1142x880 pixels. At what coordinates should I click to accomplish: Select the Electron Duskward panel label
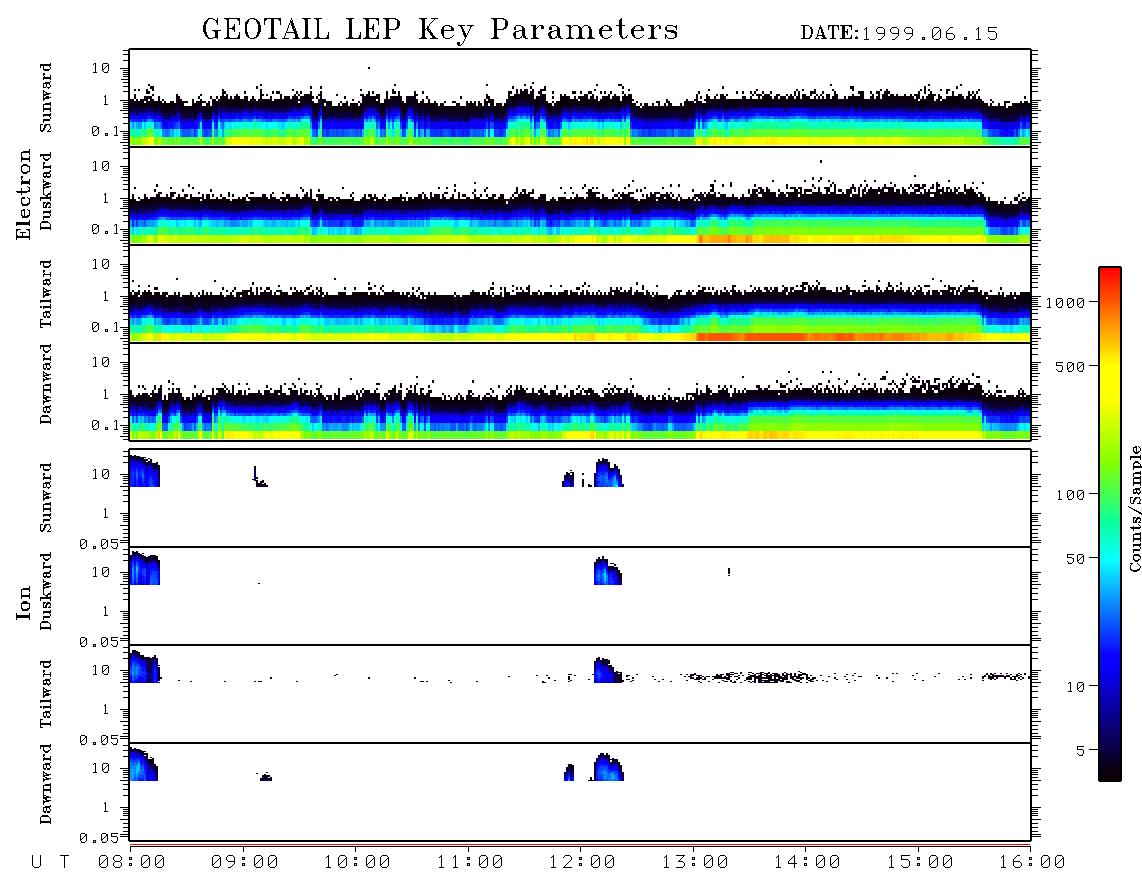(46, 191)
